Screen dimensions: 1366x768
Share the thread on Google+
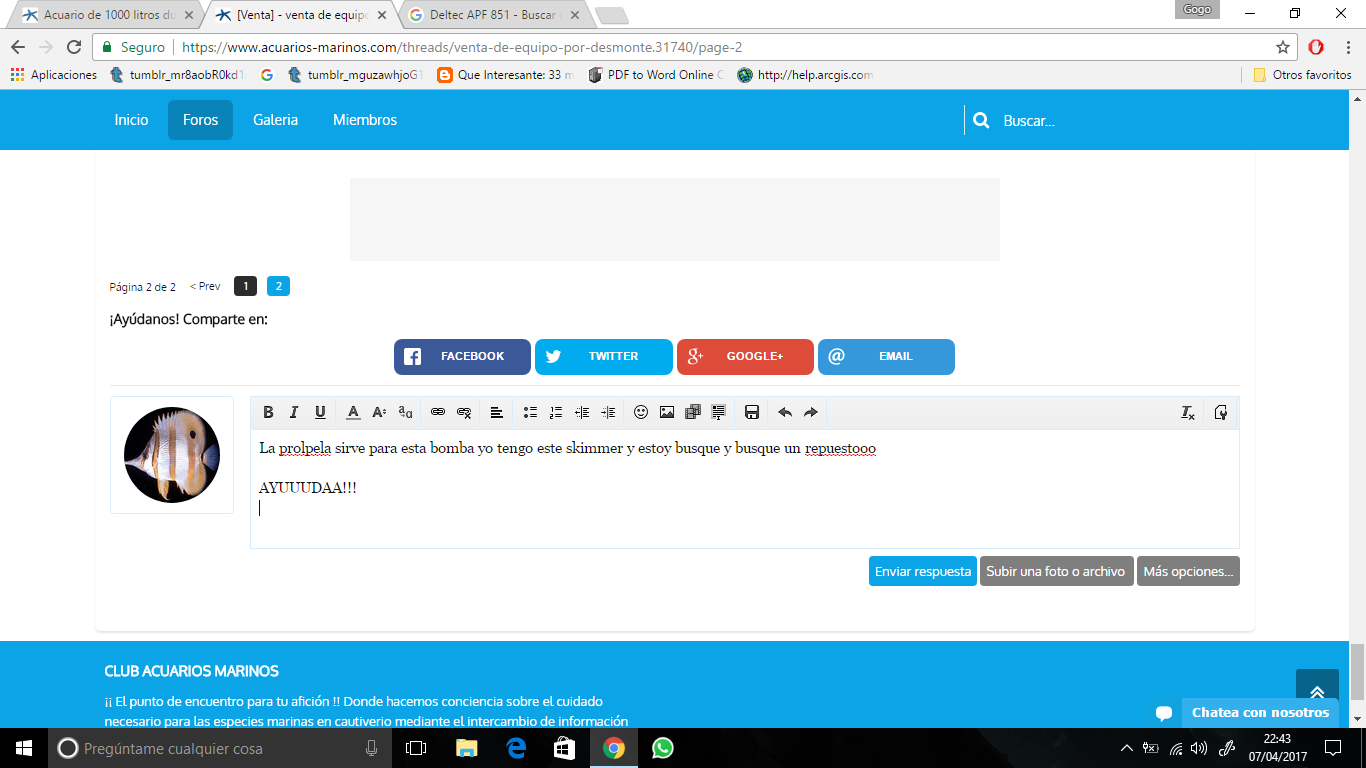745,357
